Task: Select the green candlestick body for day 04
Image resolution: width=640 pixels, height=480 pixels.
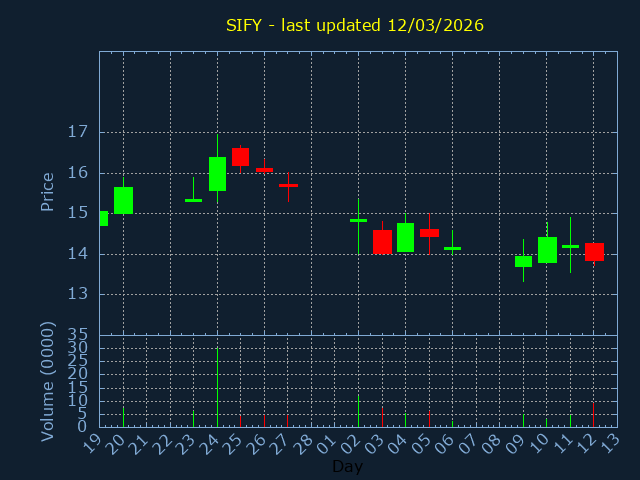Action: click(405, 238)
